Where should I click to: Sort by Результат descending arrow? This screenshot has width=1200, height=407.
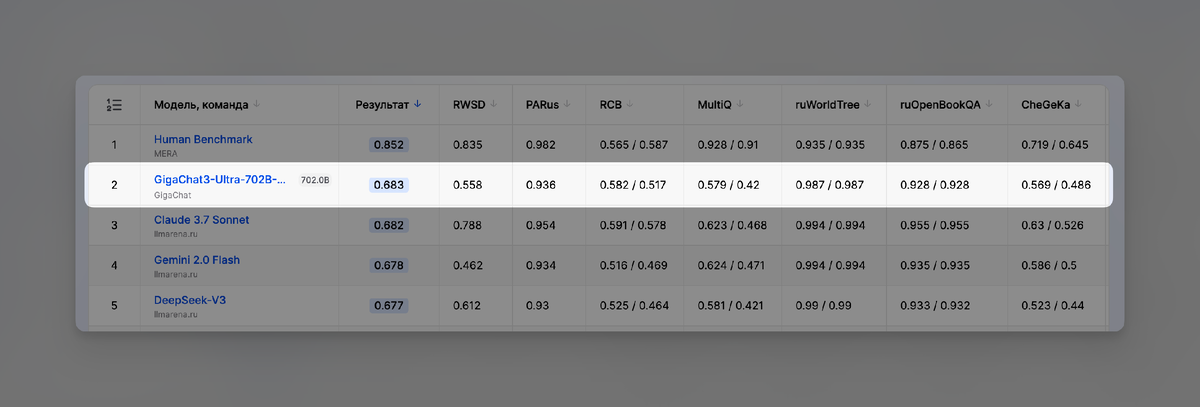(417, 104)
